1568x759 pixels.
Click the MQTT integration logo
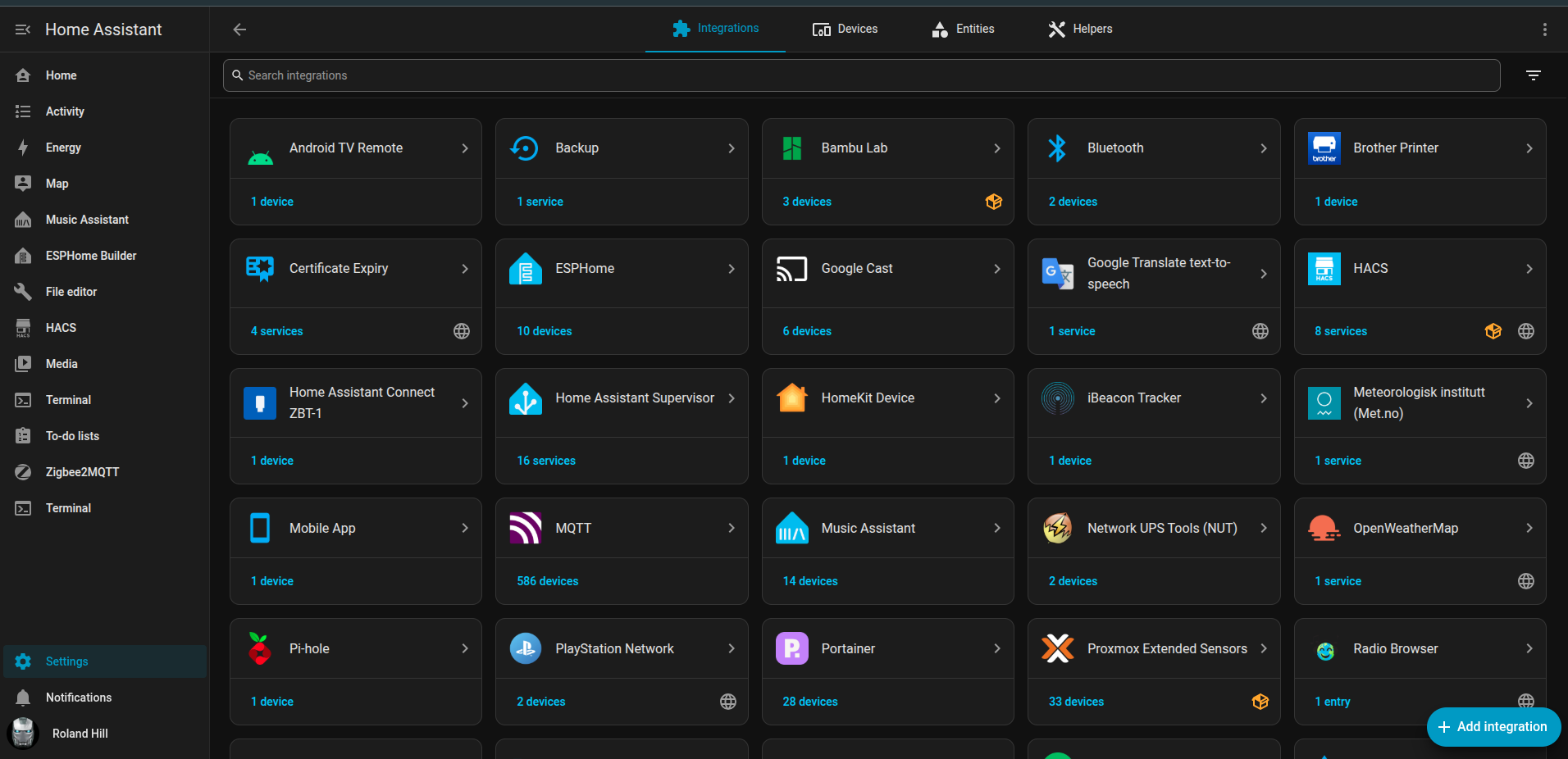pos(526,528)
